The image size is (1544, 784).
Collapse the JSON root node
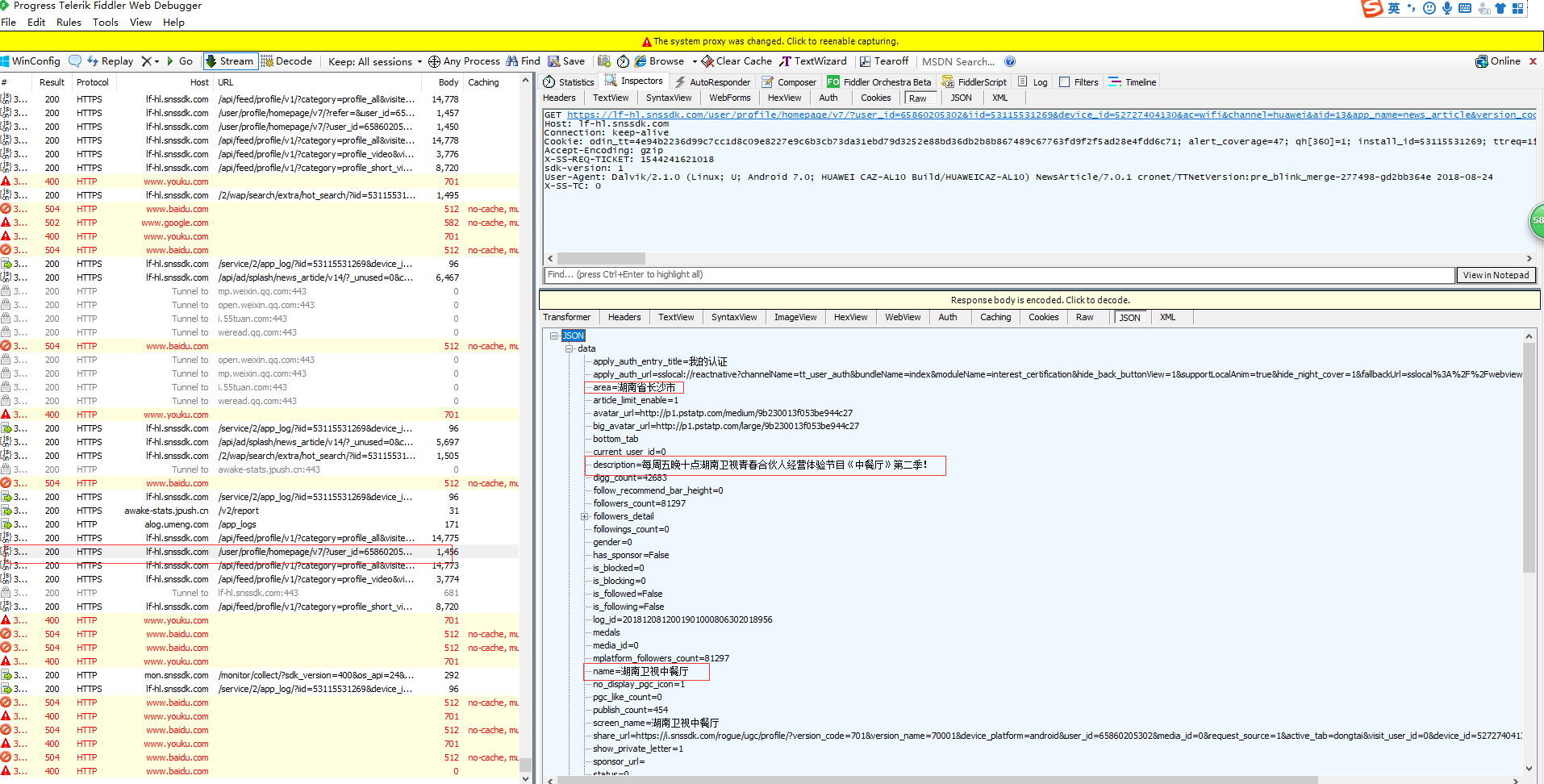(x=553, y=336)
